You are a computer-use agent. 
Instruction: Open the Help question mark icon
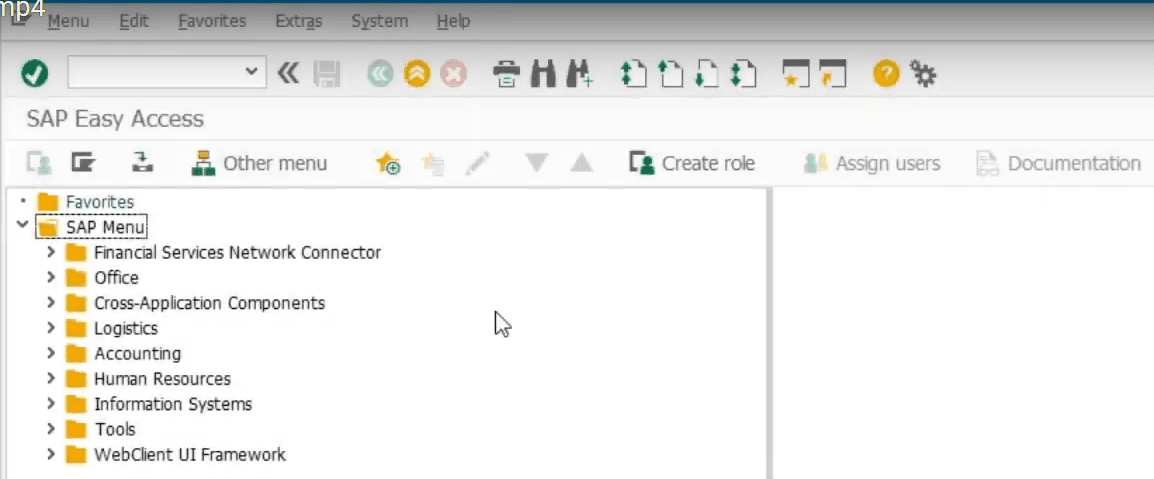(x=886, y=73)
